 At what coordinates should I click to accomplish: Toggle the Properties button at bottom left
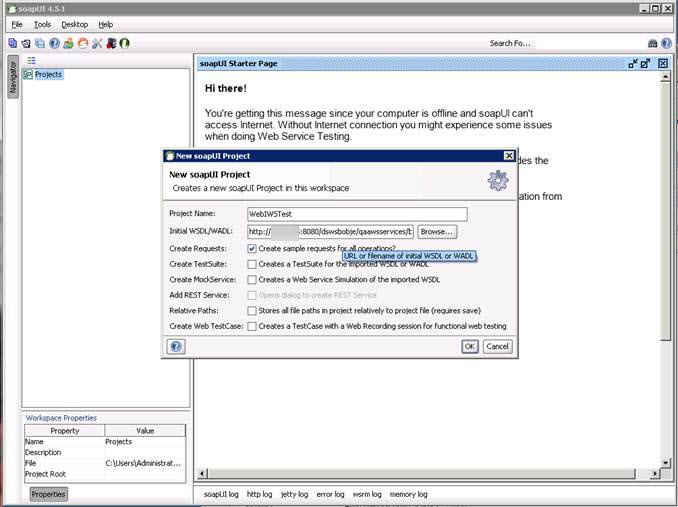48,494
